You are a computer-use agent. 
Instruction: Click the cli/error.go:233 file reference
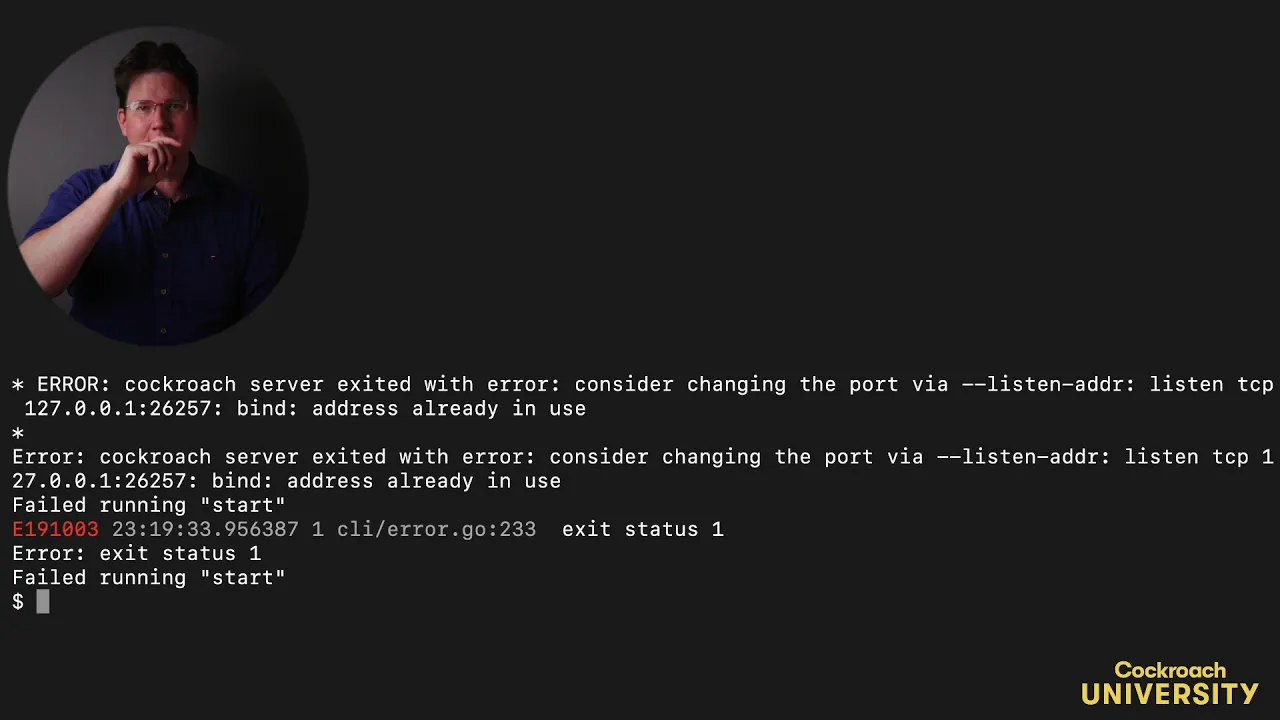[x=436, y=529]
